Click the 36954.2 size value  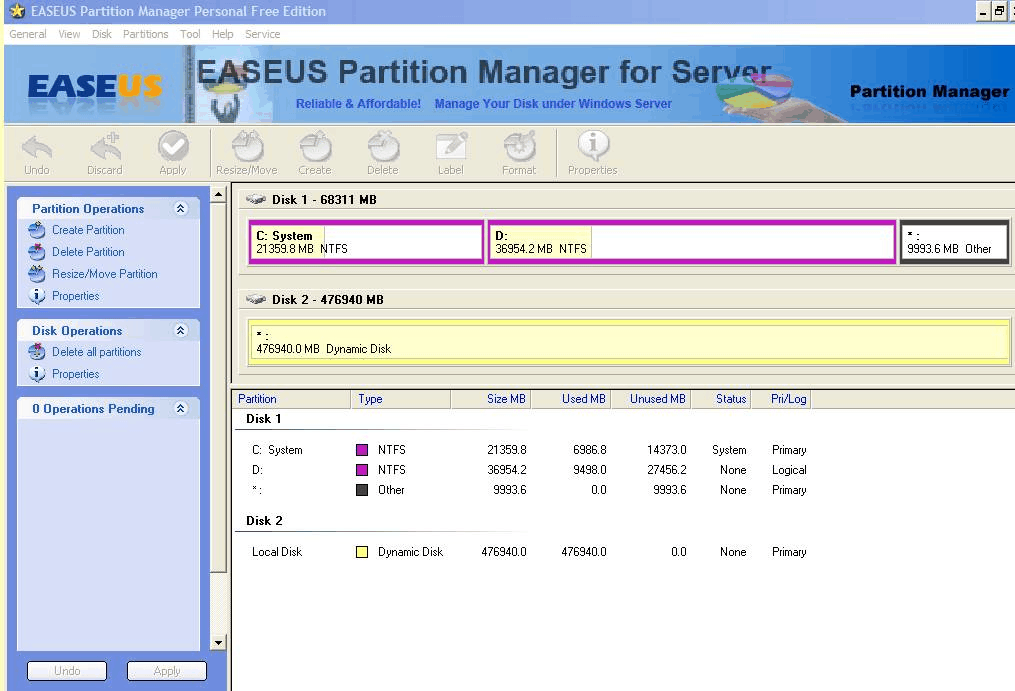click(507, 470)
